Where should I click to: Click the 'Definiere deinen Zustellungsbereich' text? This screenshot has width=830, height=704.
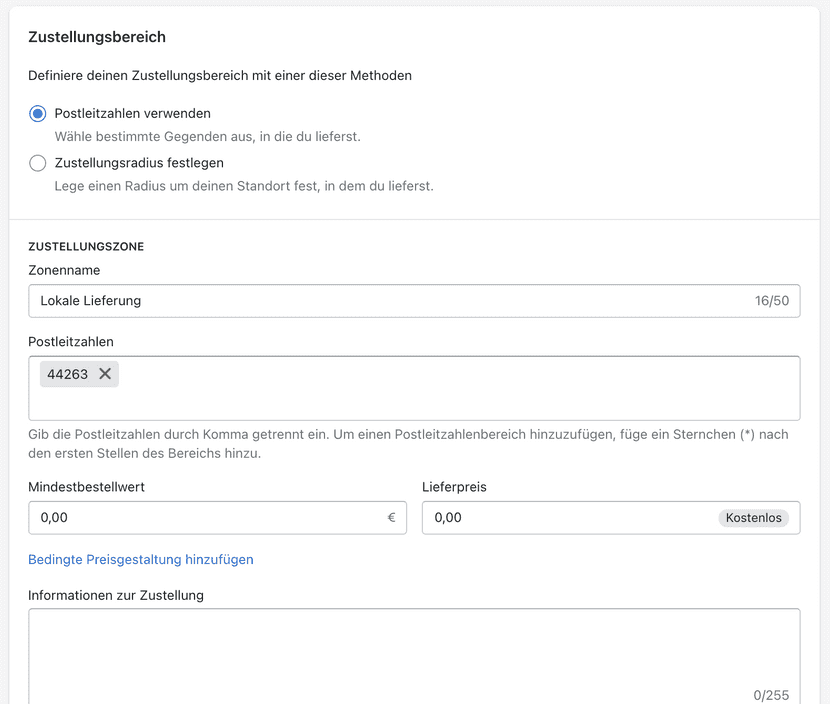(x=220, y=76)
